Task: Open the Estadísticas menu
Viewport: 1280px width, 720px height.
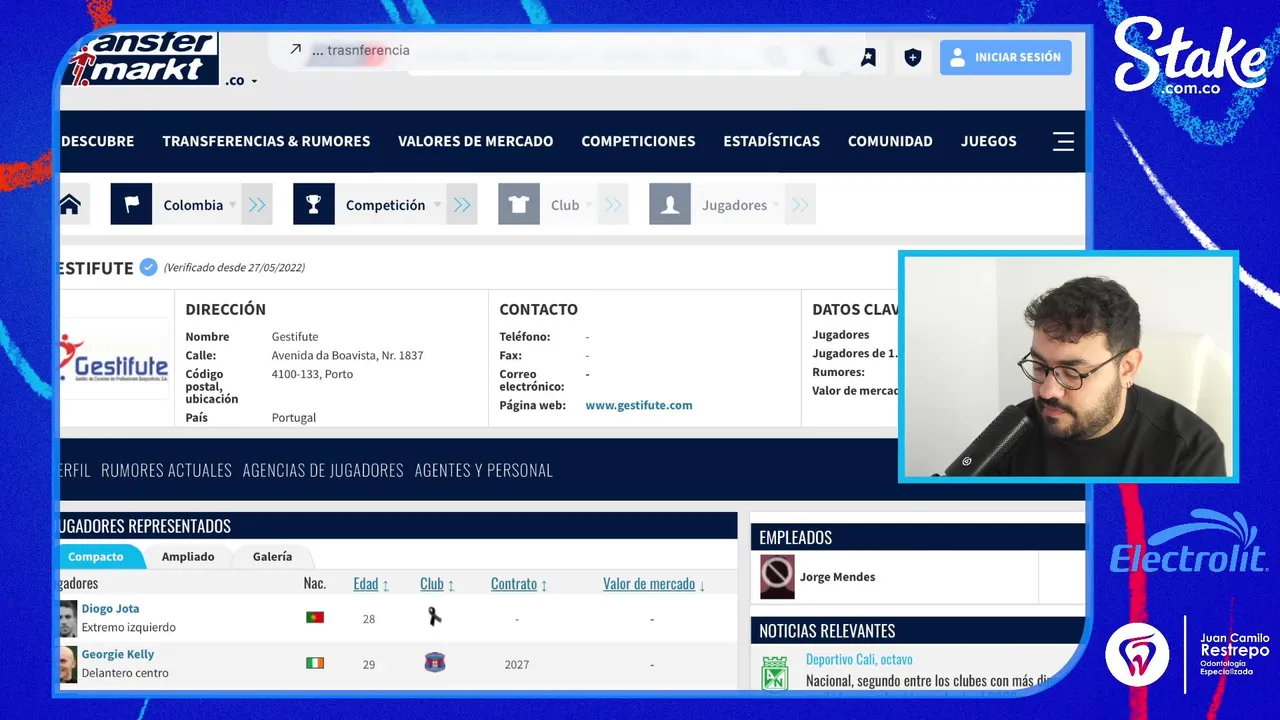Action: tap(771, 141)
